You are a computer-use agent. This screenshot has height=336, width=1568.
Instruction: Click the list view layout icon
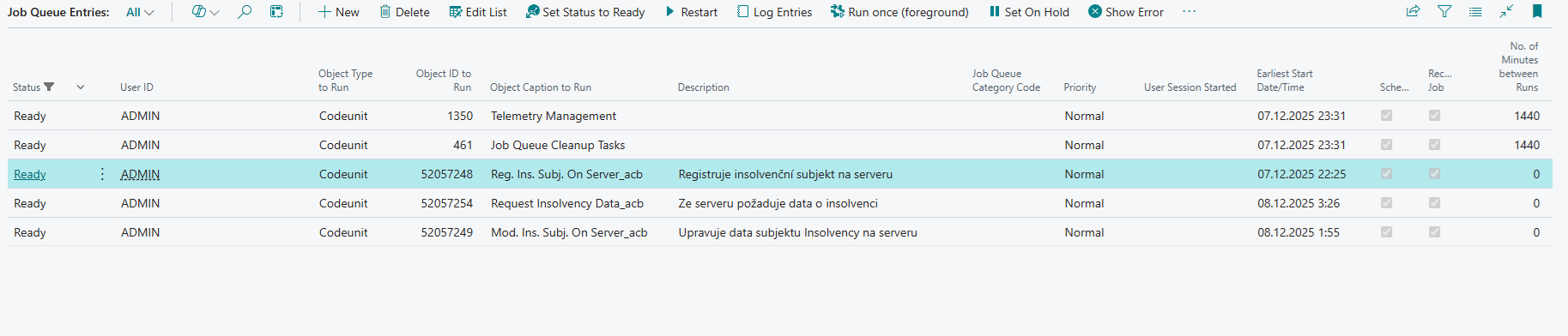[x=1475, y=12]
